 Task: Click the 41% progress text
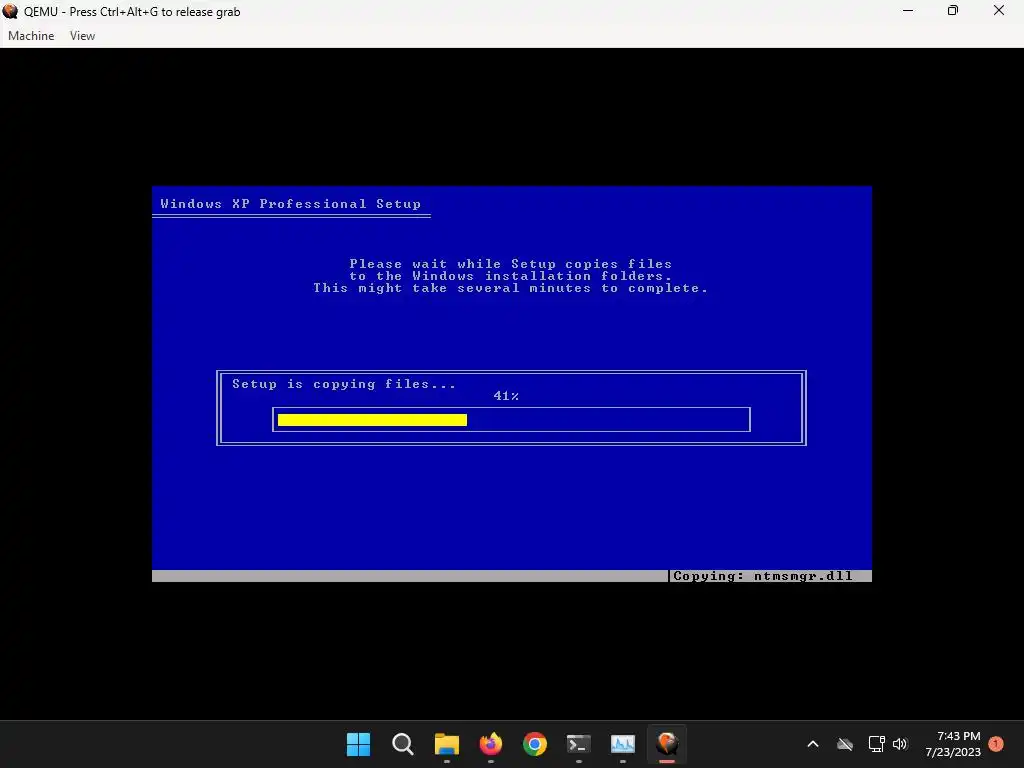[x=506, y=396]
